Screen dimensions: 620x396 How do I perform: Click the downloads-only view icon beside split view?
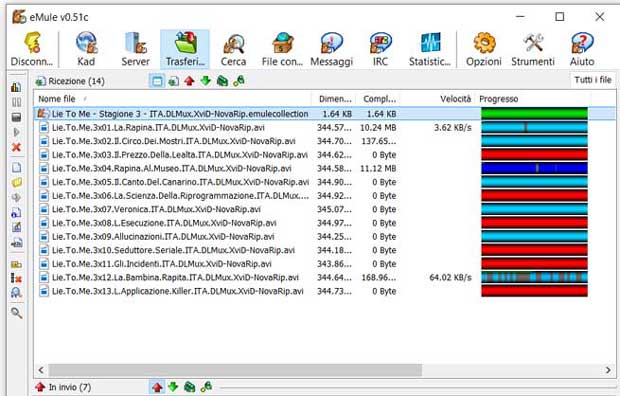point(173,81)
